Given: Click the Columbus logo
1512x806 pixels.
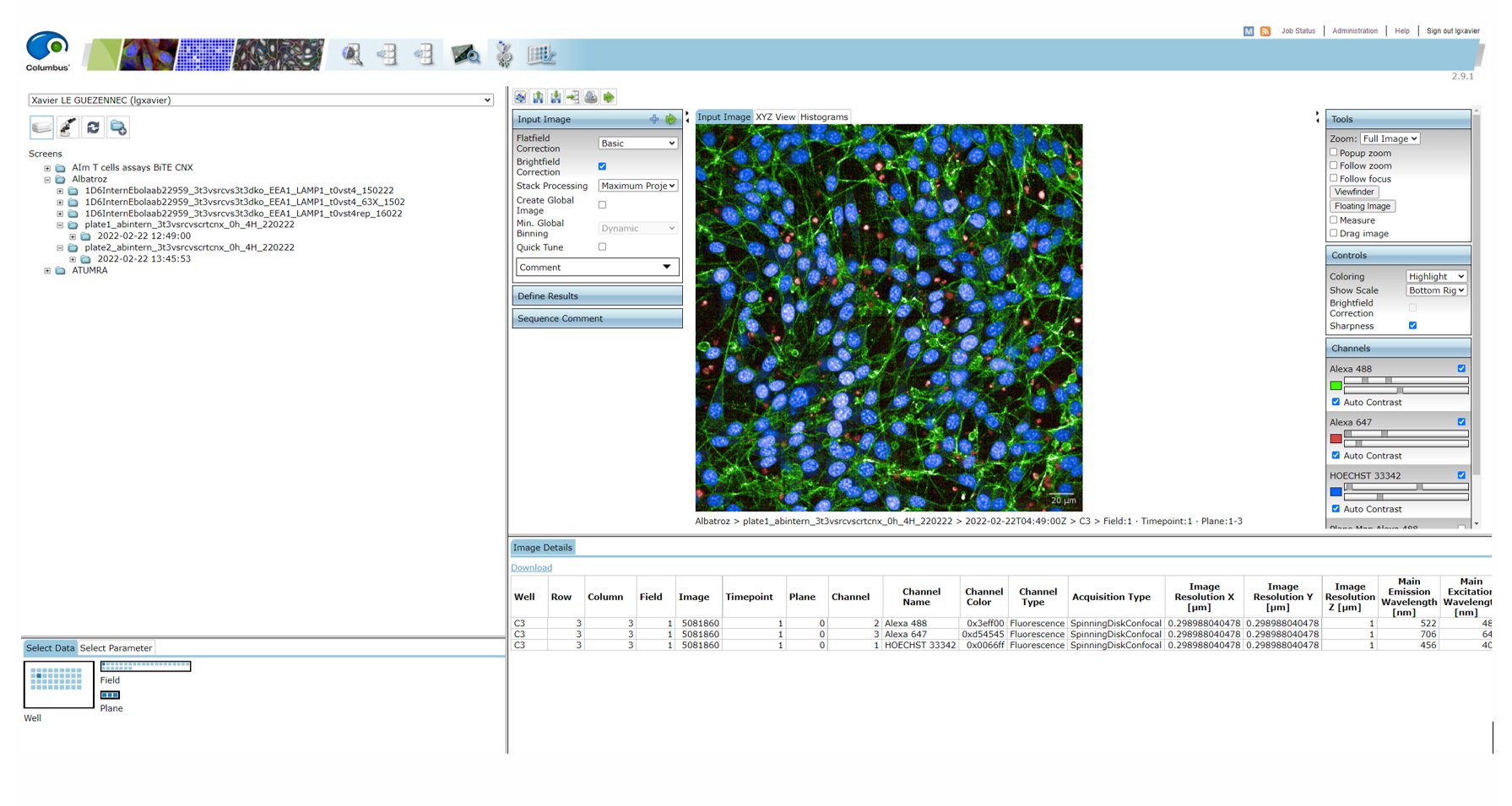Looking at the screenshot, I should (x=47, y=51).
